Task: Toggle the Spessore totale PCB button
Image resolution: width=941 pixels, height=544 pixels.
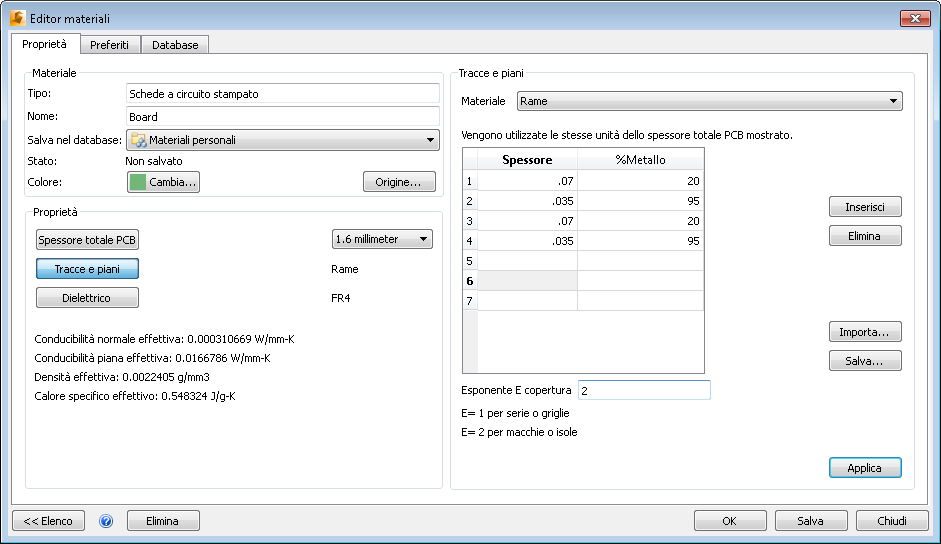Action: (x=87, y=240)
